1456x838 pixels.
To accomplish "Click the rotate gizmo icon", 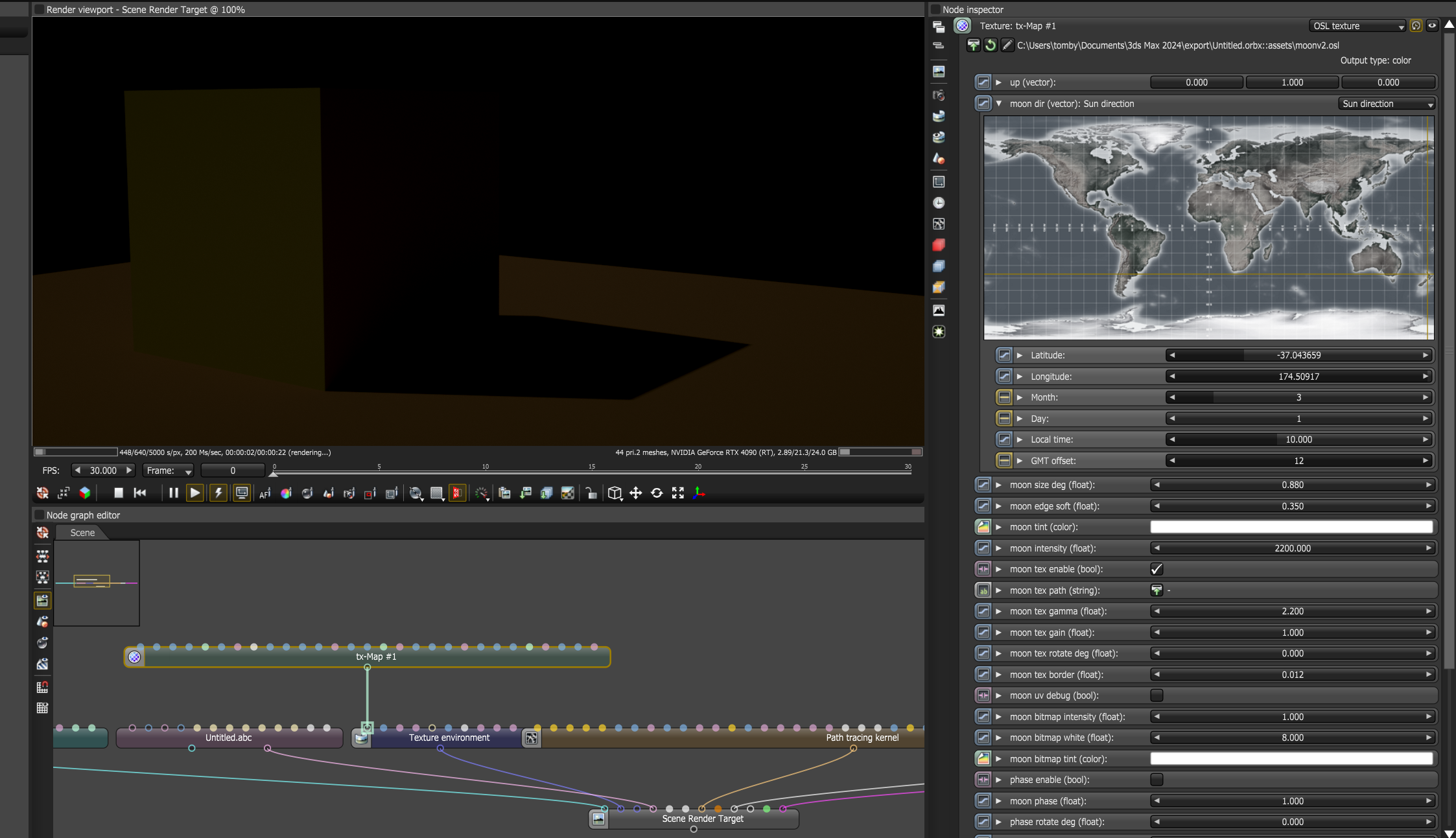I will pos(657,493).
